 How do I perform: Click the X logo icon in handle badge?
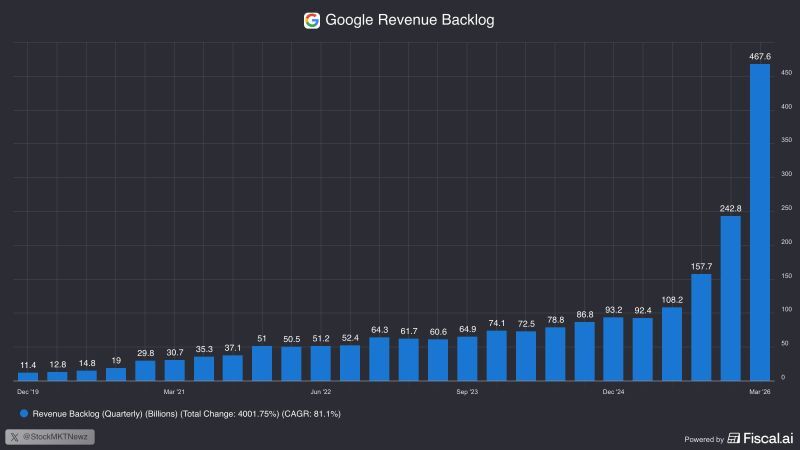14,437
